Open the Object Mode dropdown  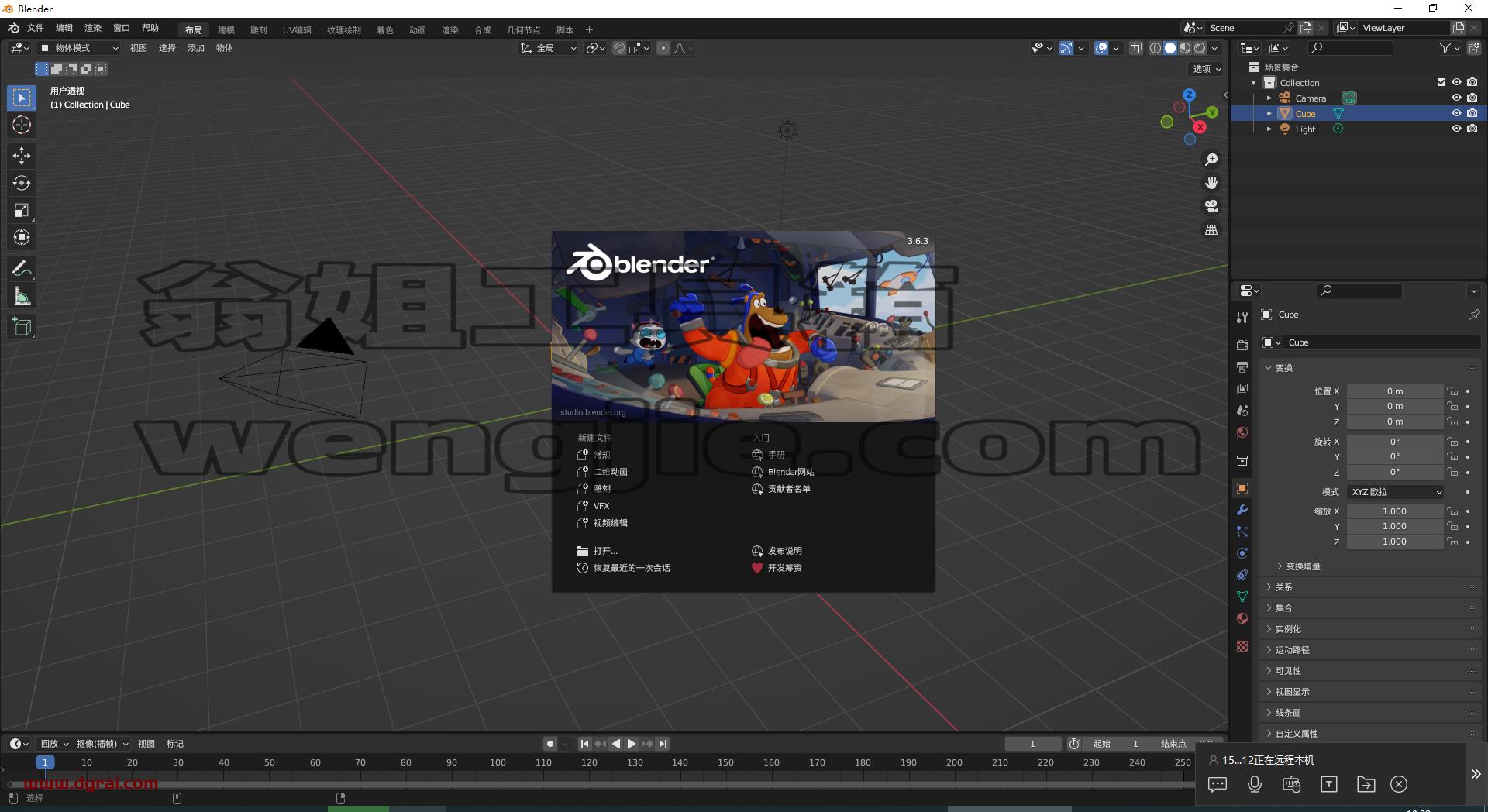79,48
